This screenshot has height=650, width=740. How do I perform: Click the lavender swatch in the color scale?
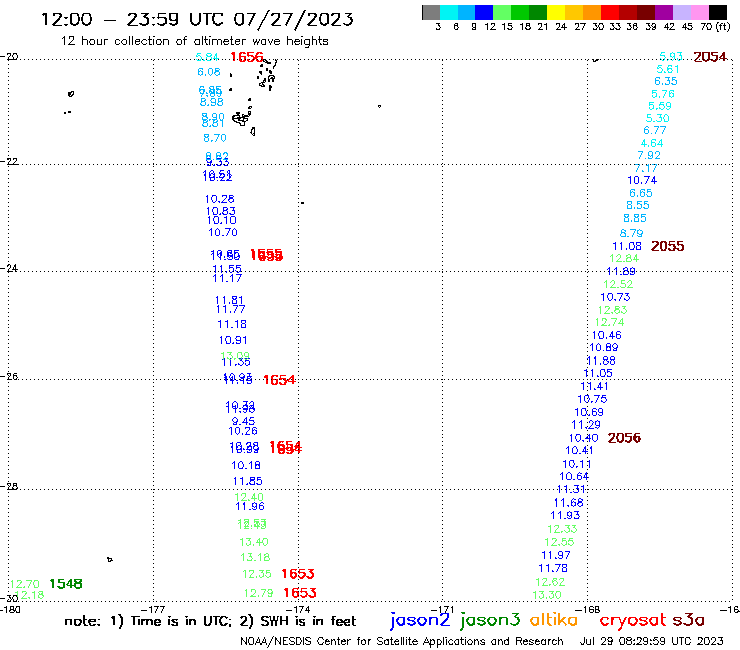coord(682,12)
